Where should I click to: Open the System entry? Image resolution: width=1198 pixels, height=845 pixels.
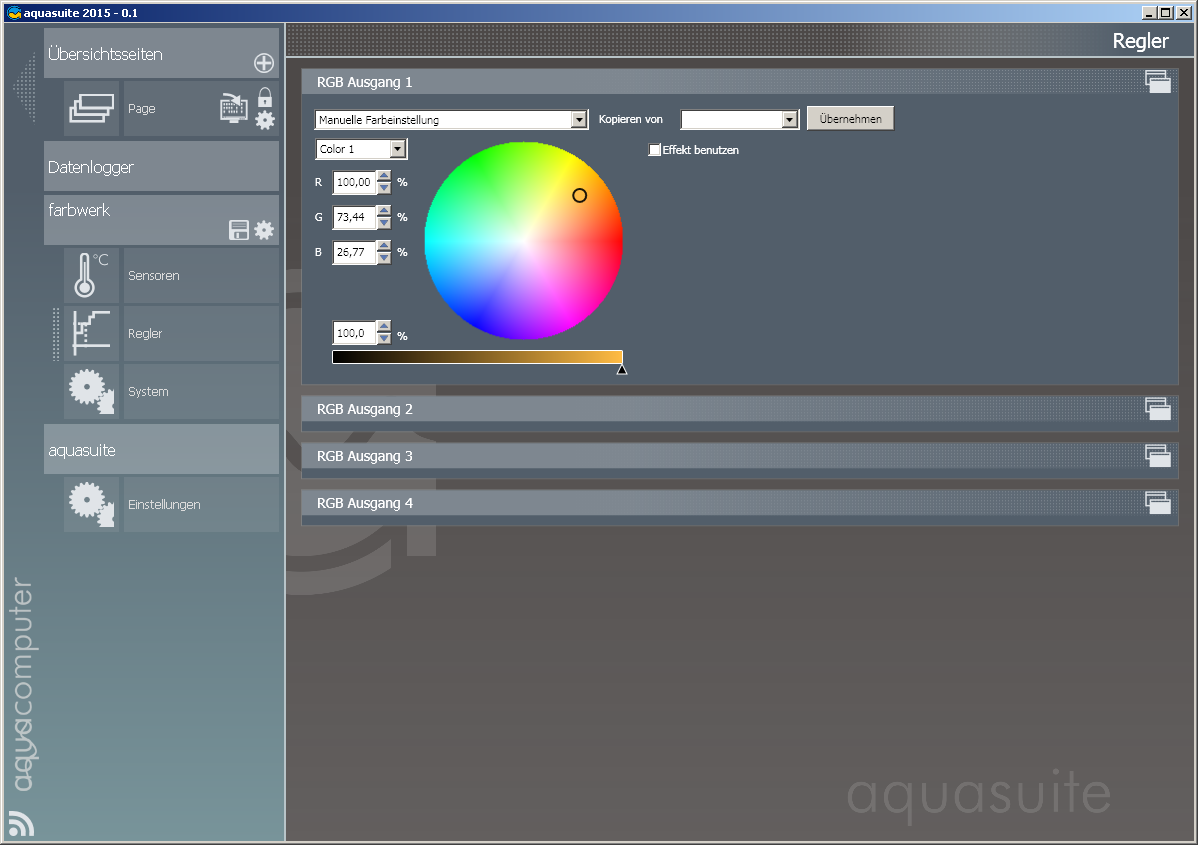click(201, 391)
